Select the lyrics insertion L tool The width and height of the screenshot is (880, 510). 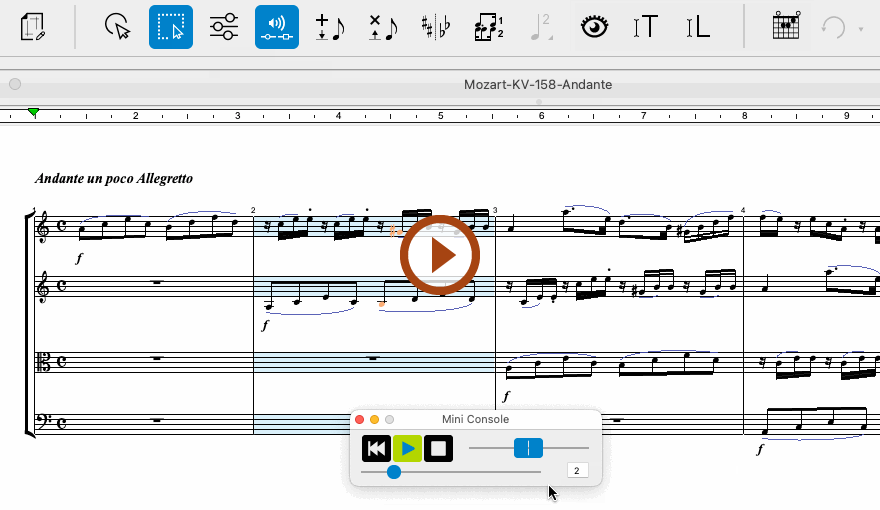[698, 27]
